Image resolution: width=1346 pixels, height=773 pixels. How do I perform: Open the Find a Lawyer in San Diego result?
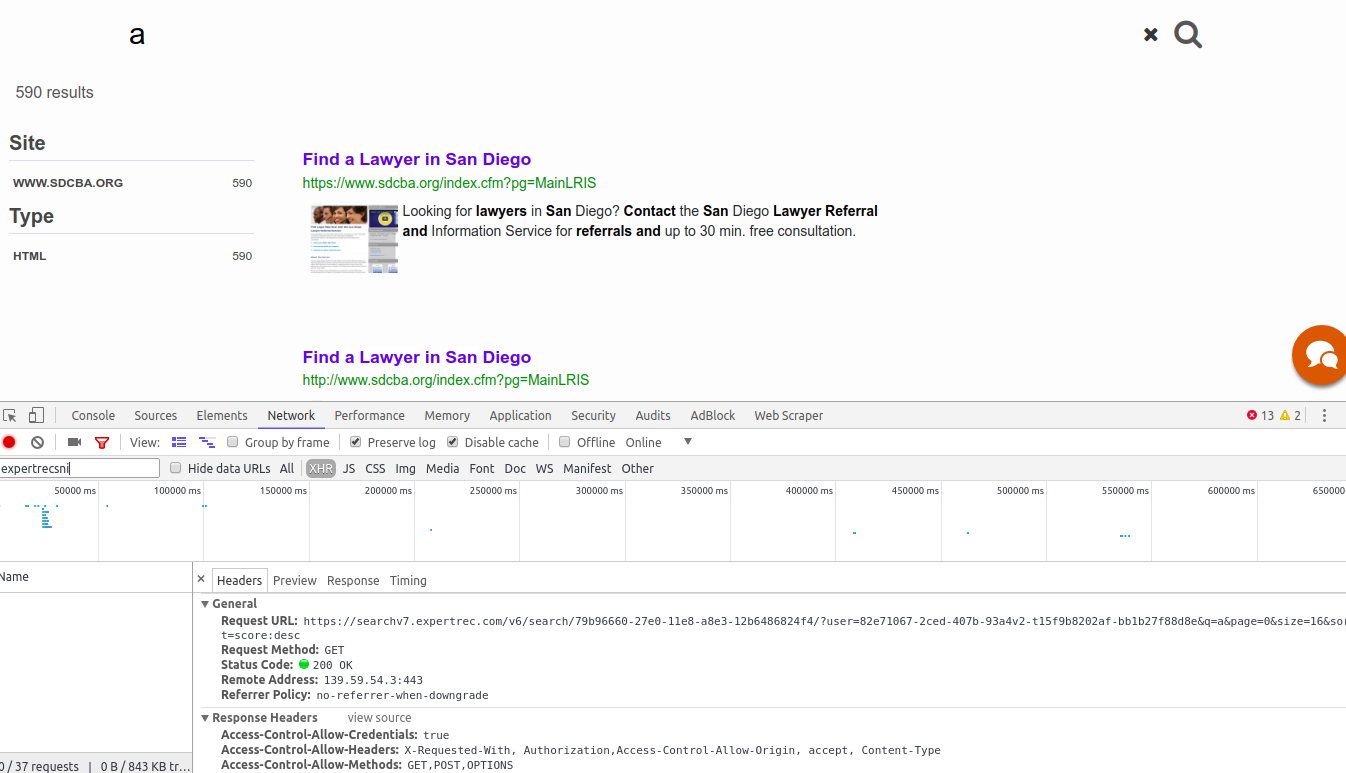click(x=416, y=159)
